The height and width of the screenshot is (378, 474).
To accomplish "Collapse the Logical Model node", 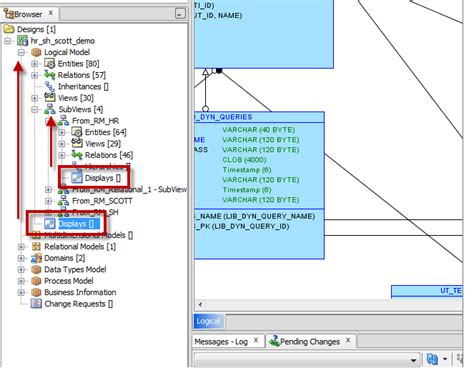I will tap(21, 52).
